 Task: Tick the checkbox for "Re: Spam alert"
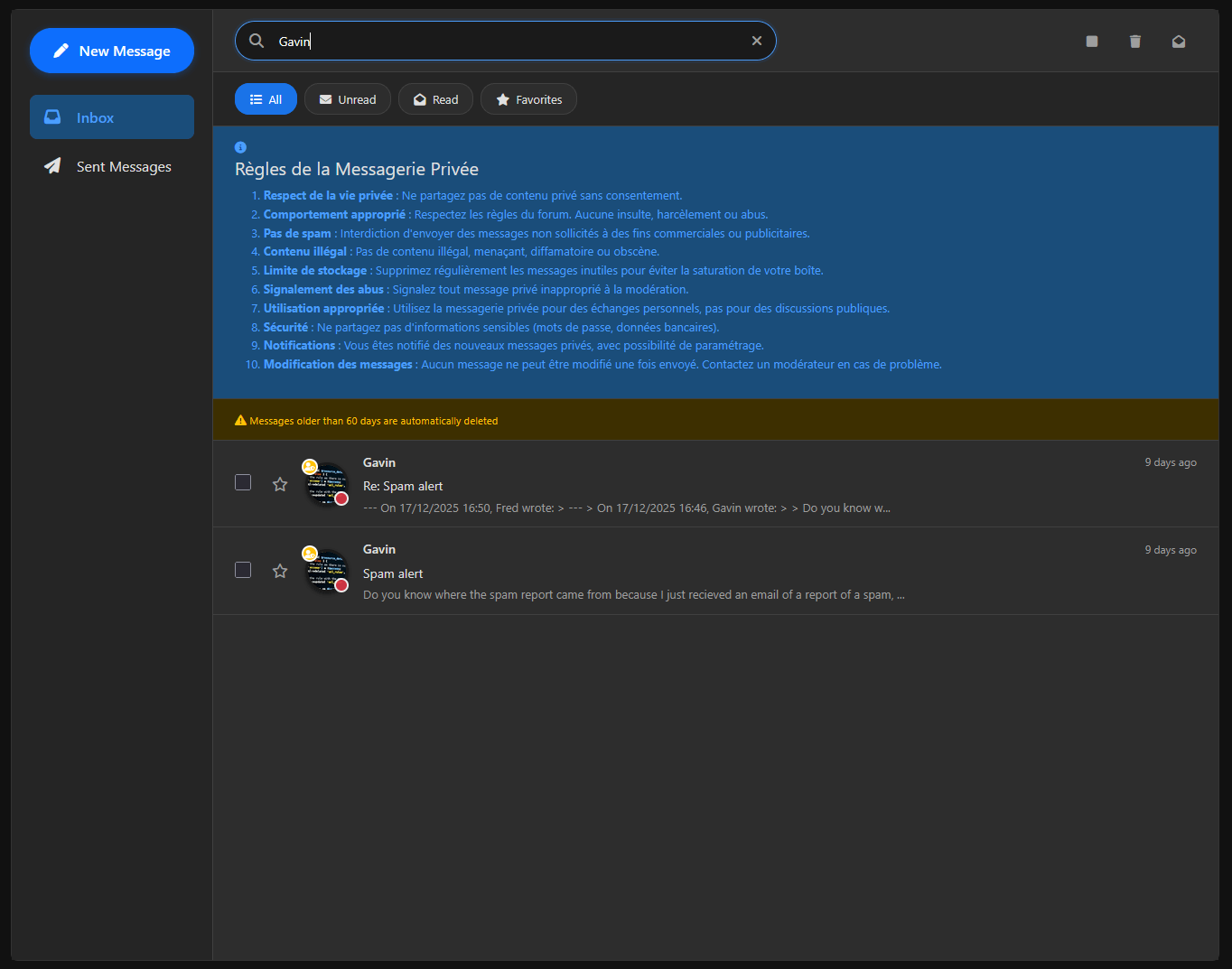[x=243, y=482]
